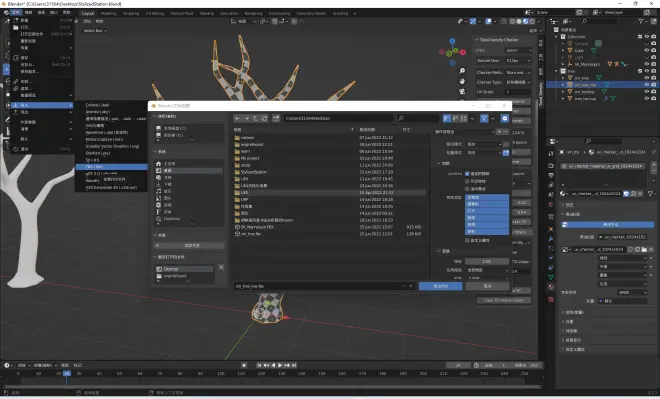Expand the Cube item in outliner
The image size is (660, 399).
[x=563, y=50]
